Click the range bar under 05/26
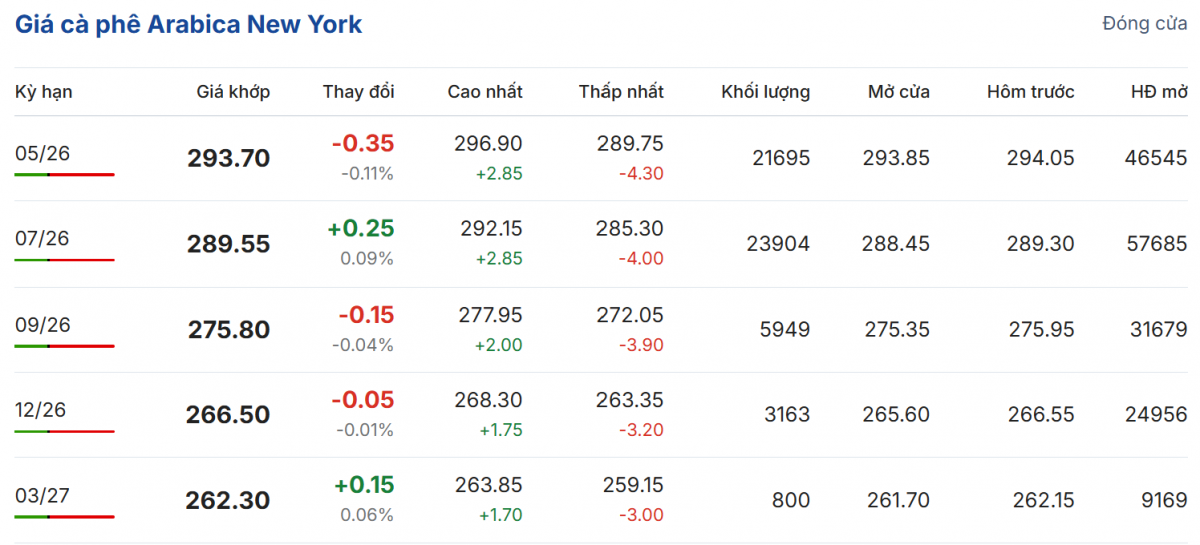 pos(64,174)
